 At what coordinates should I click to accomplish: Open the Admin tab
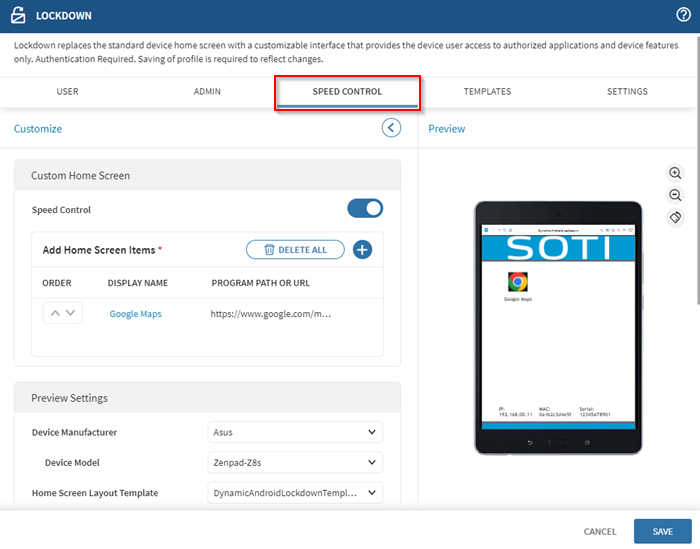click(207, 92)
